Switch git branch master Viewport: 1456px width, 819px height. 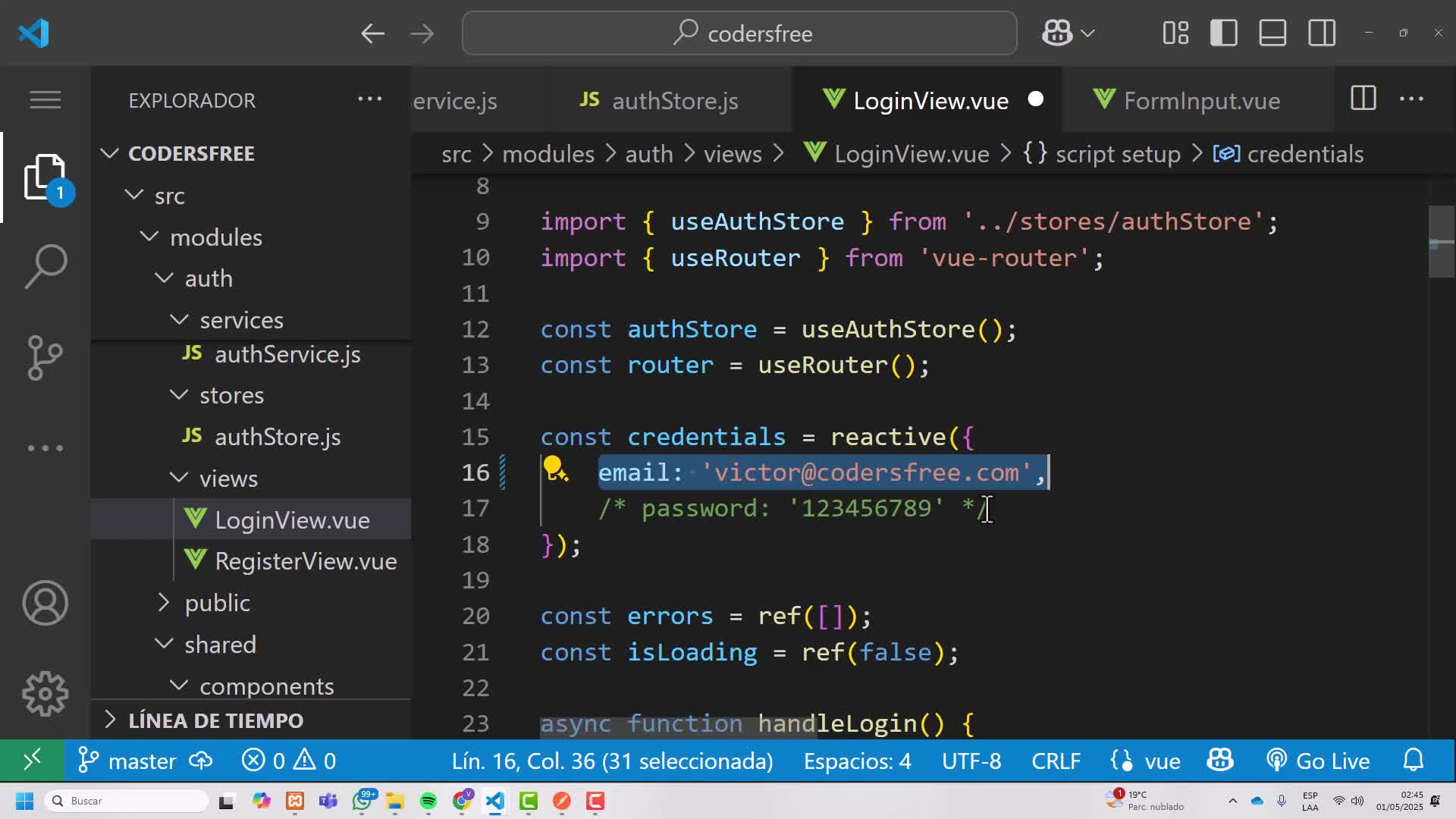[127, 761]
